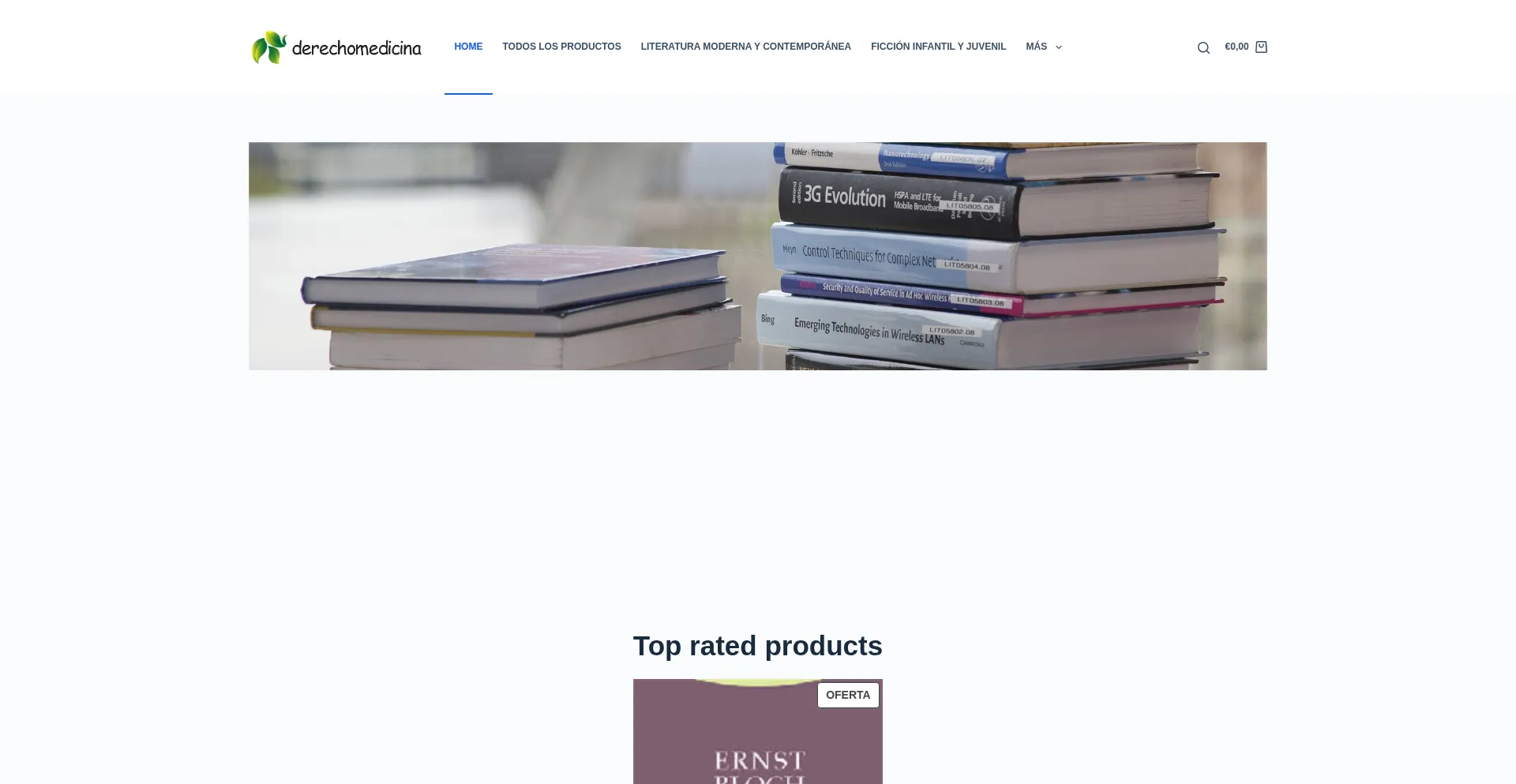This screenshot has width=1516, height=784.
Task: Open the search magnifier icon
Action: coord(1203,47)
